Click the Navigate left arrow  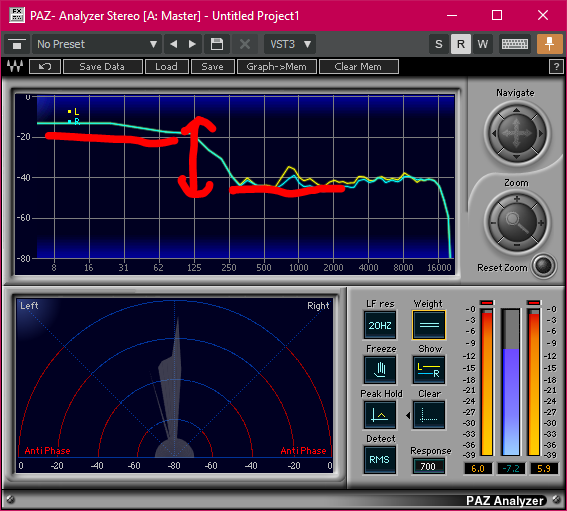click(x=493, y=133)
